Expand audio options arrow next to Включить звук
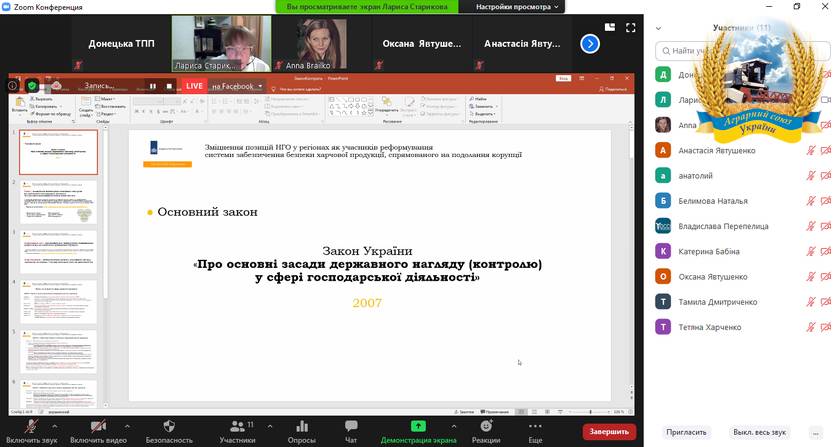This screenshot has width=840, height=447. pyautogui.click(x=54, y=427)
